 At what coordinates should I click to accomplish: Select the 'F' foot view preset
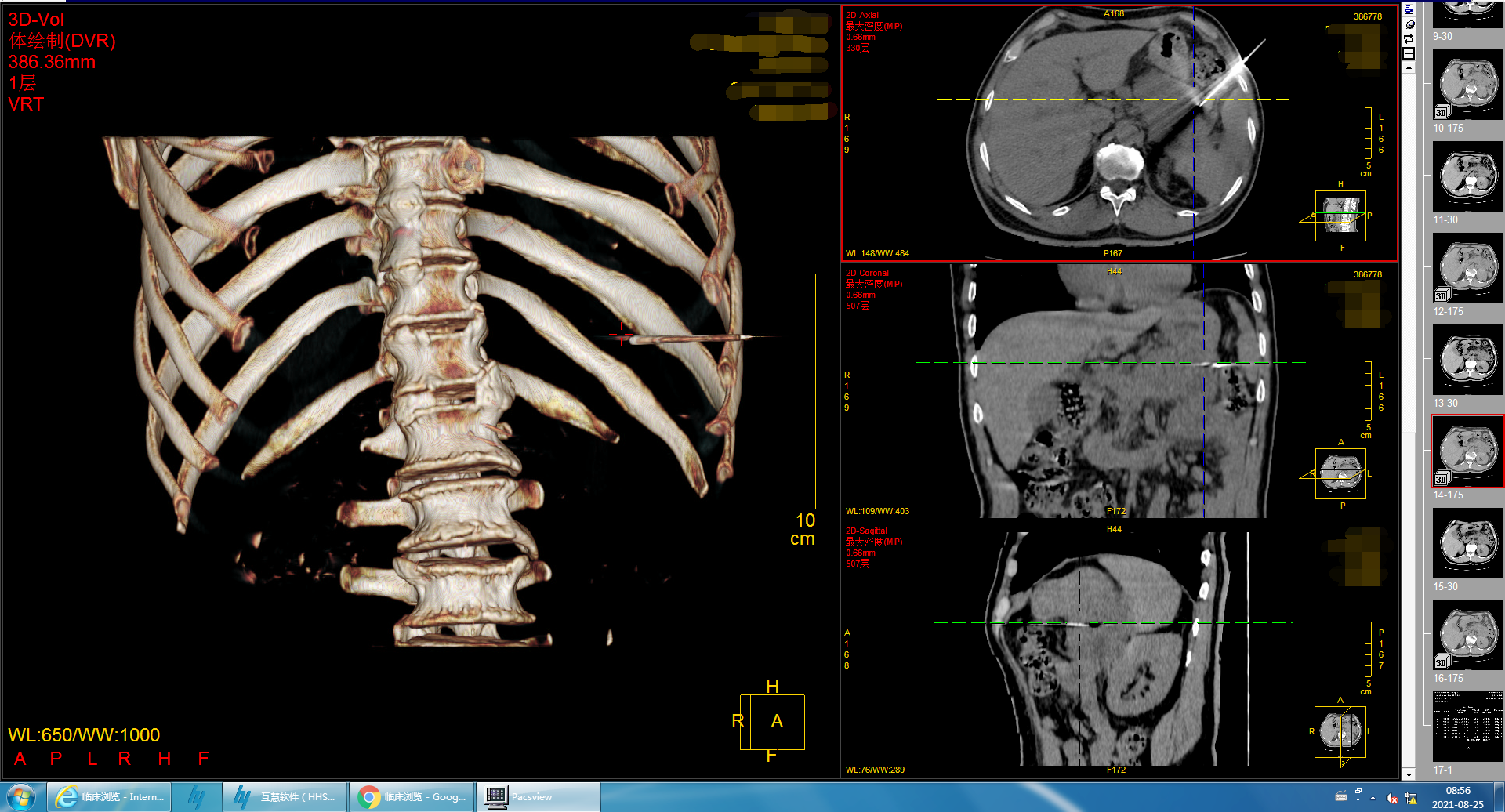(x=204, y=759)
